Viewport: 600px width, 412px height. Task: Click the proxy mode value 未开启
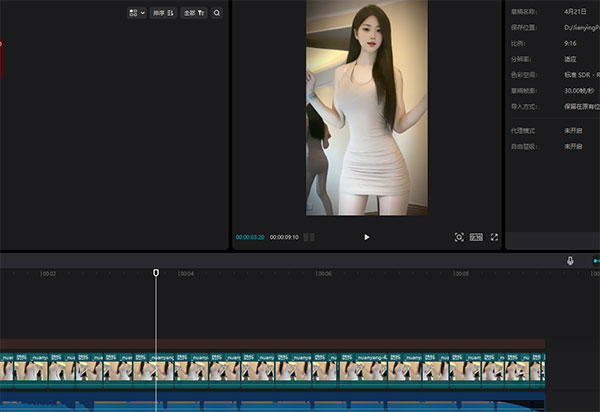point(573,131)
